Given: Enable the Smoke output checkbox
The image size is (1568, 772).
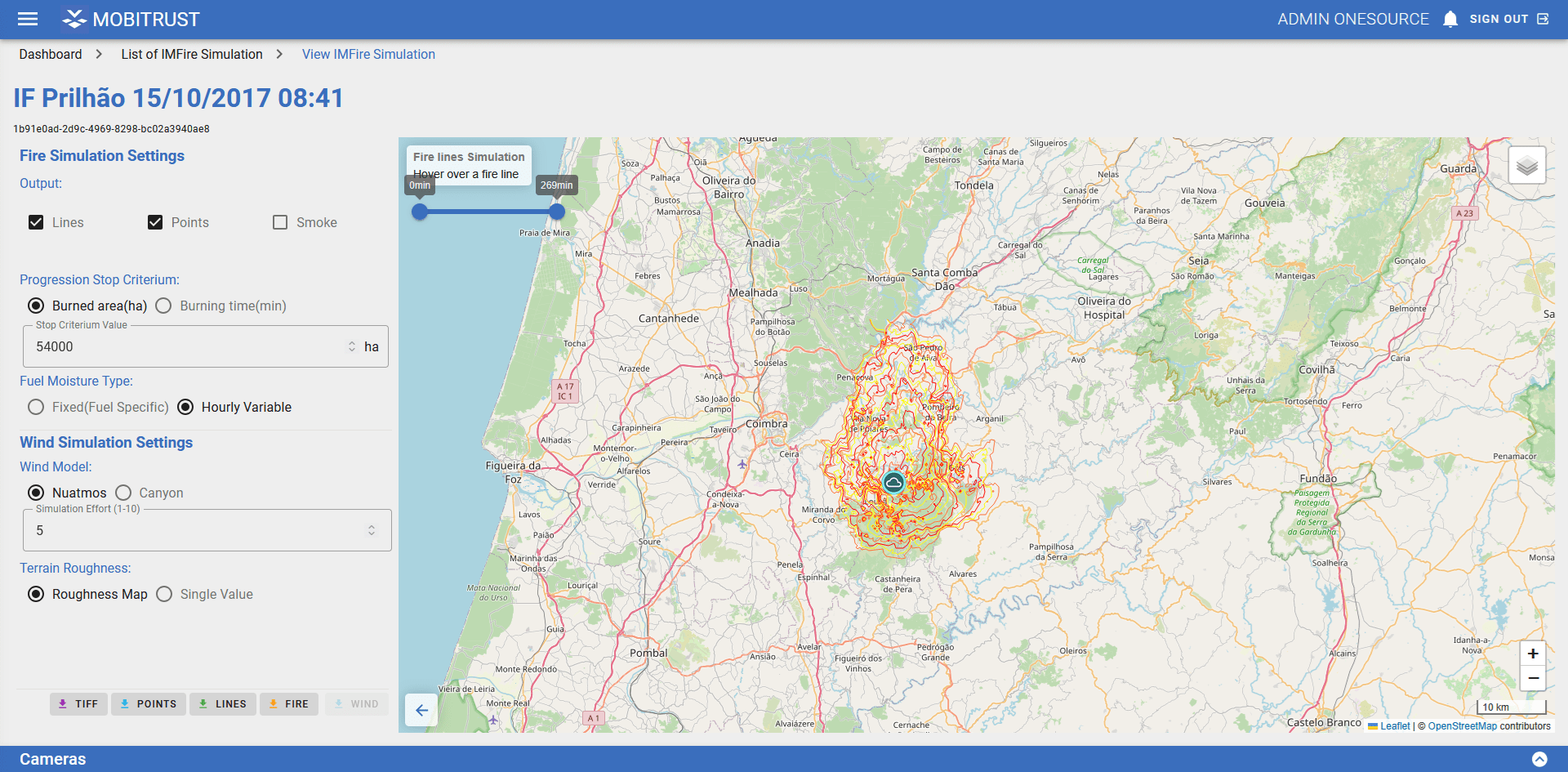Looking at the screenshot, I should pos(280,222).
